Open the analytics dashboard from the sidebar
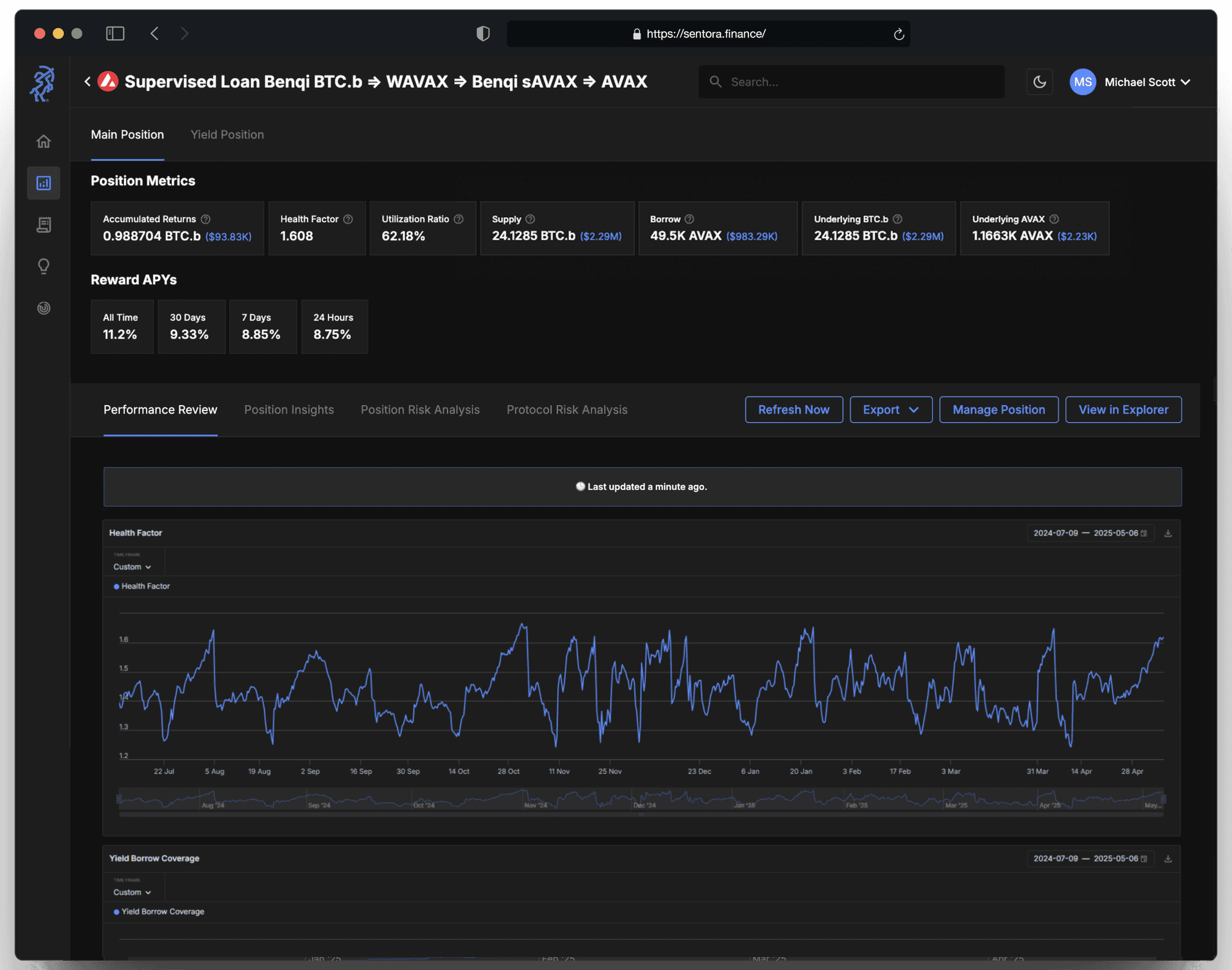Viewport: 1232px width, 970px height. [x=44, y=183]
